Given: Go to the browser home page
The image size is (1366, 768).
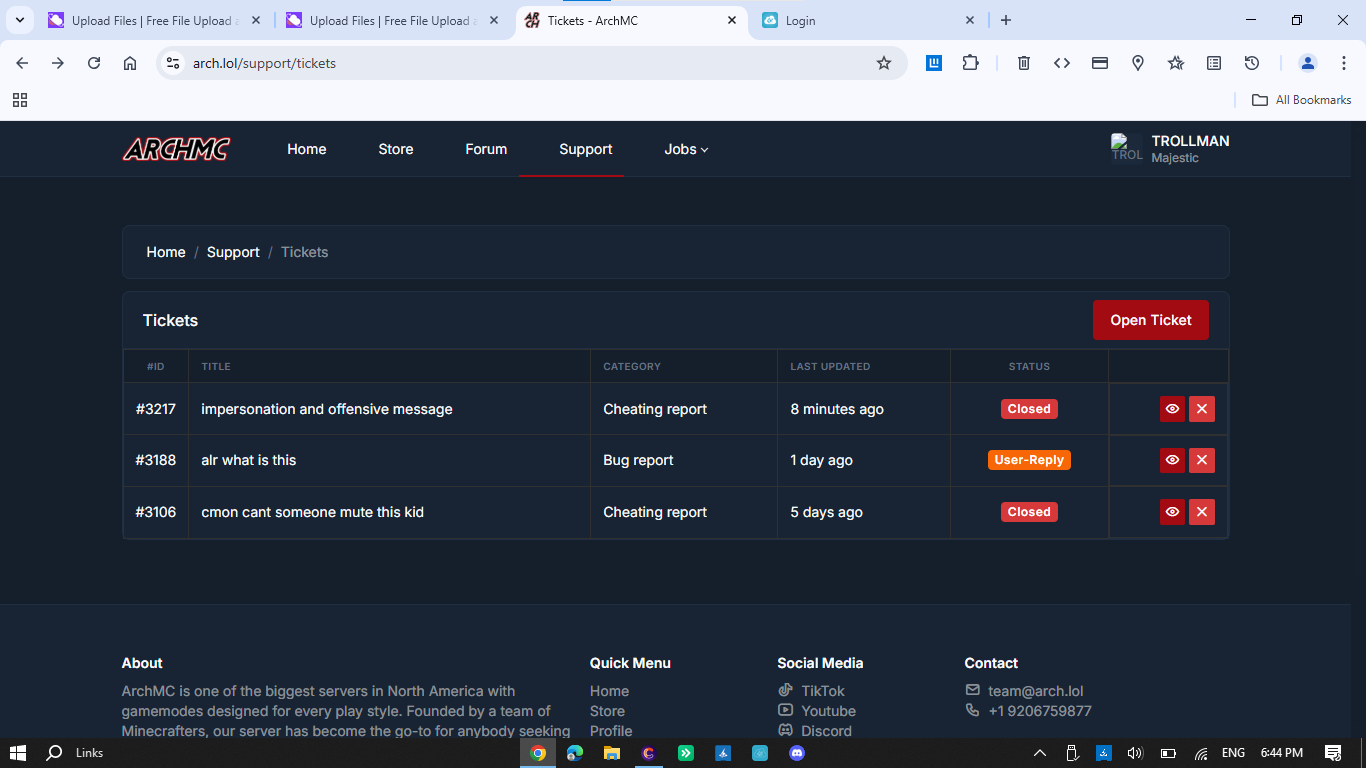Looking at the screenshot, I should coord(130,63).
